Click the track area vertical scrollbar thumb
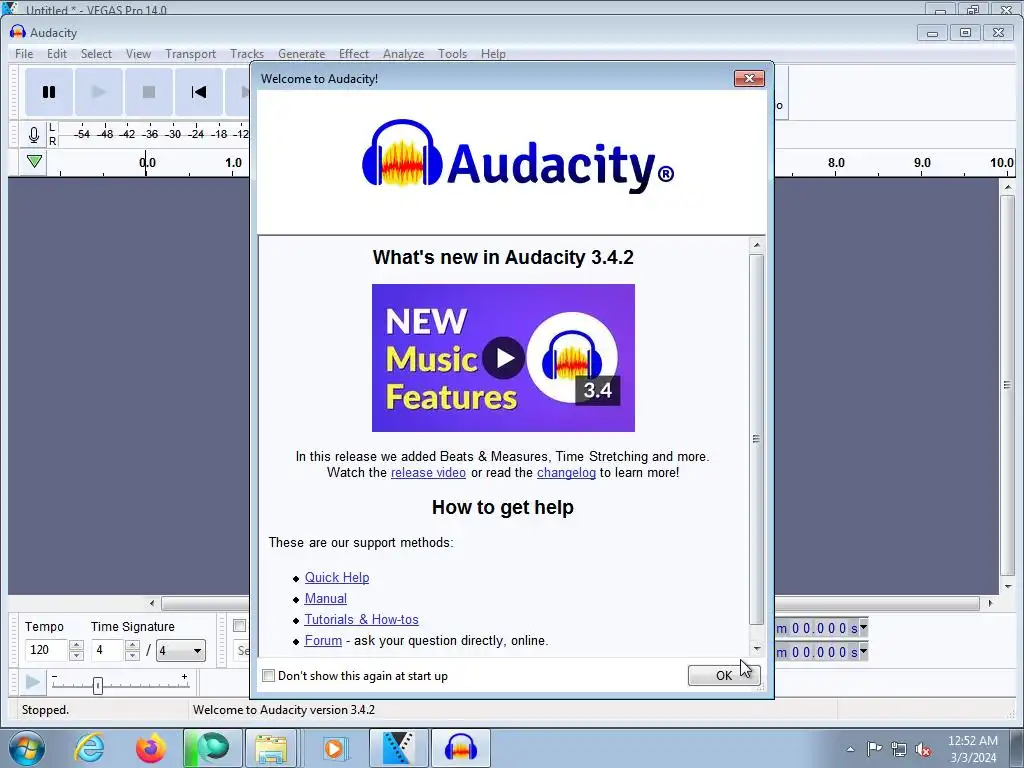The width and height of the screenshot is (1024, 768). (1008, 385)
